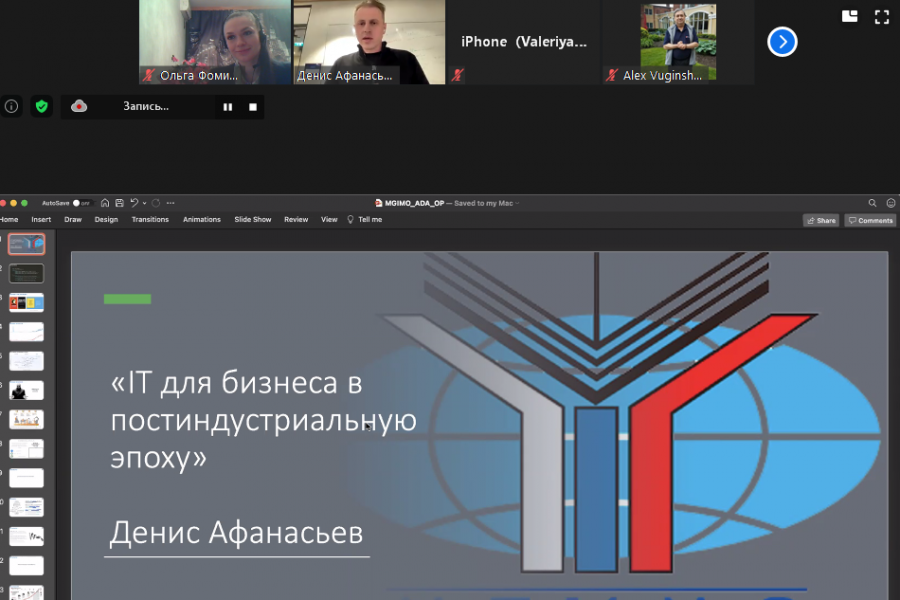Open the more options ellipsis in the title bar
The height and width of the screenshot is (600, 900).
170,203
